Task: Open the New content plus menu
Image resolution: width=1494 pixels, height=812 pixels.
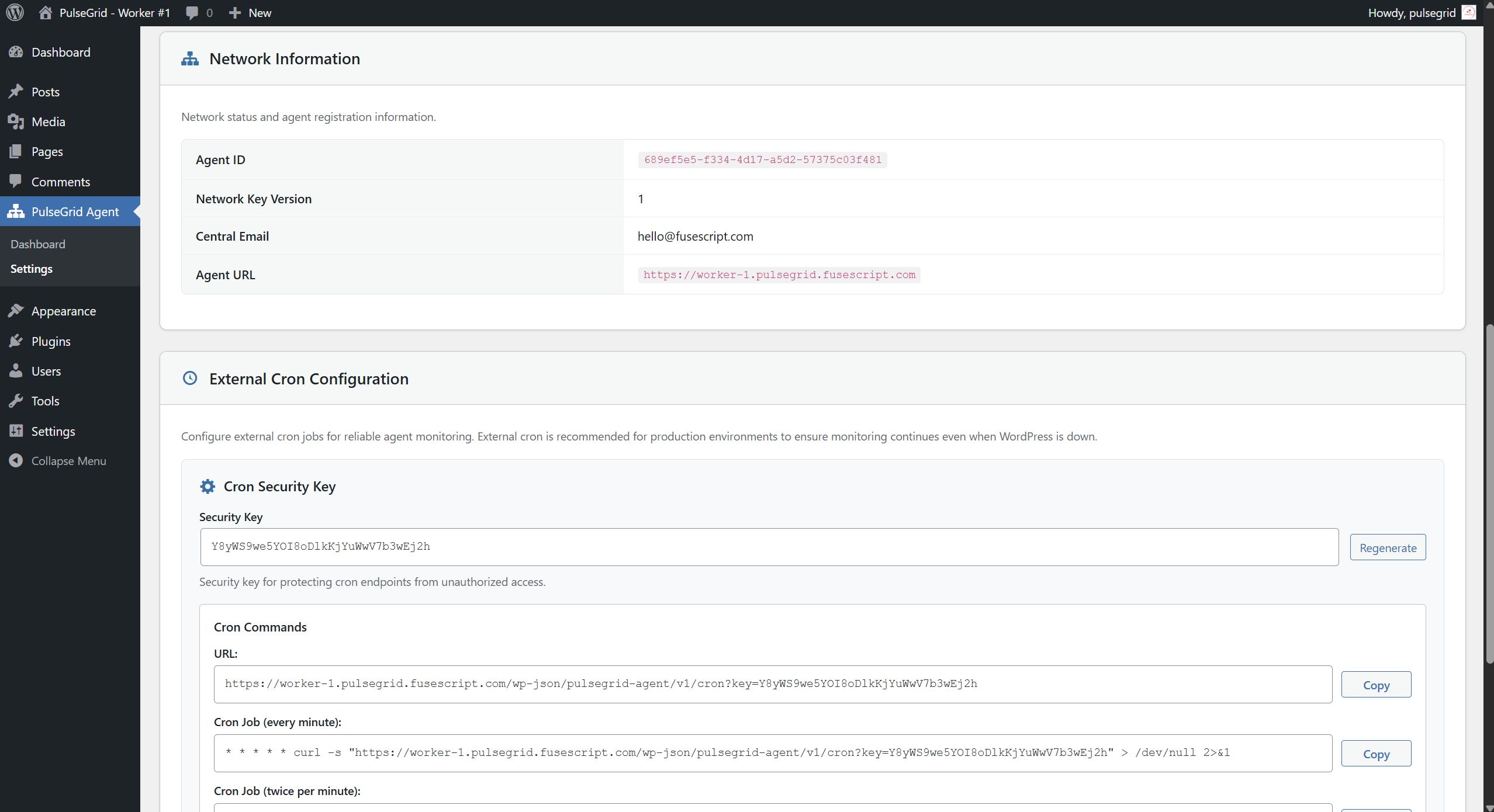Action: click(250, 13)
